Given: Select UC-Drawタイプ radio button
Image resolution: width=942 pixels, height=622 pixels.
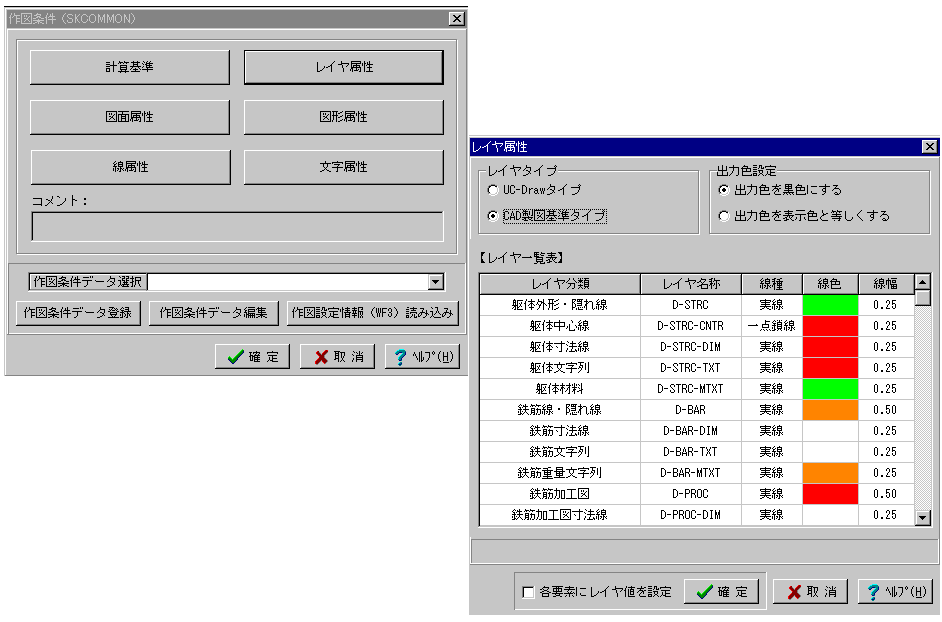Looking at the screenshot, I should point(492,190).
